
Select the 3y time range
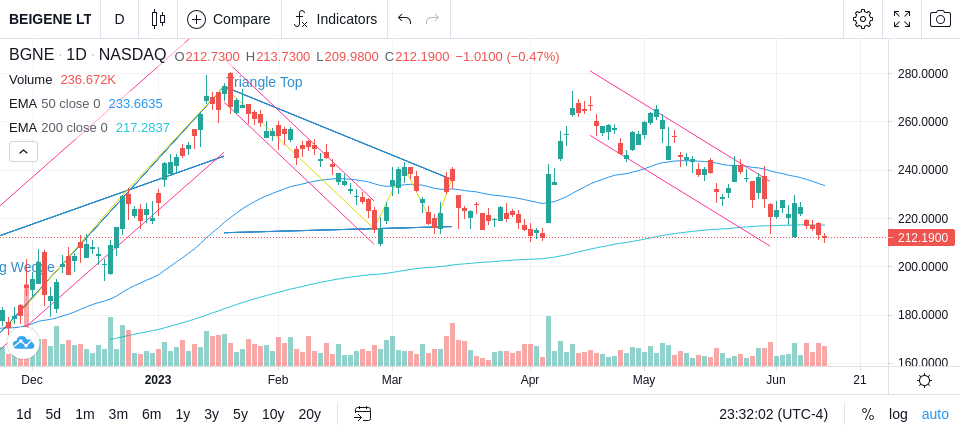point(211,415)
